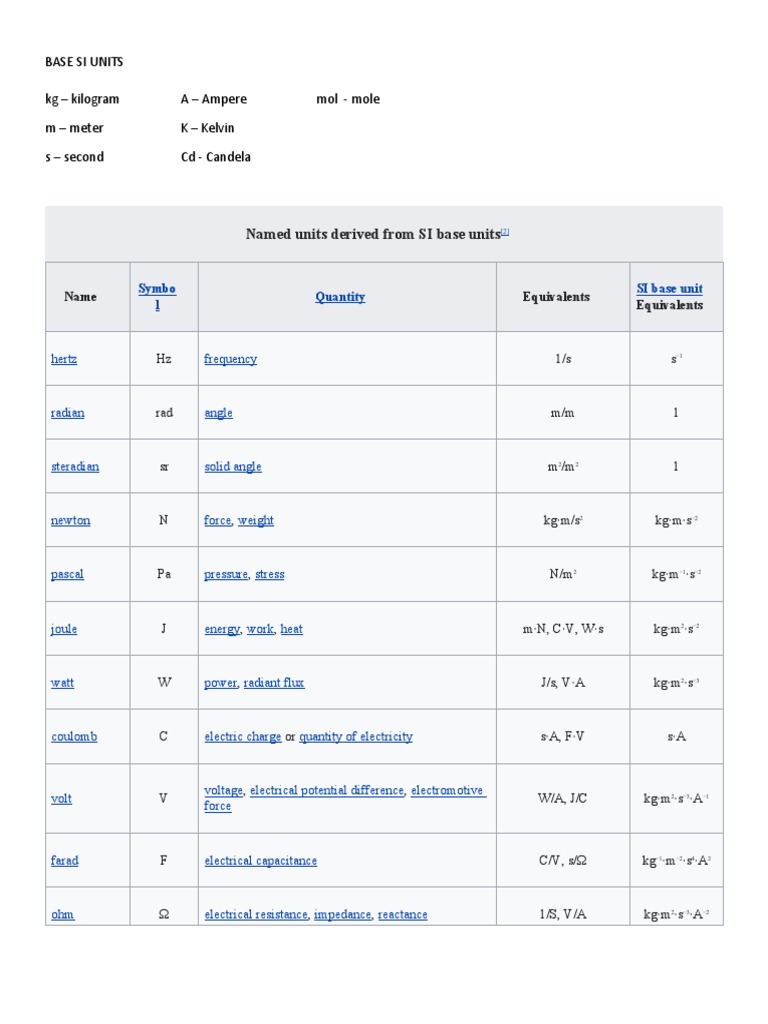Click the solid angle link
The height and width of the screenshot is (1024, 768).
point(233,467)
